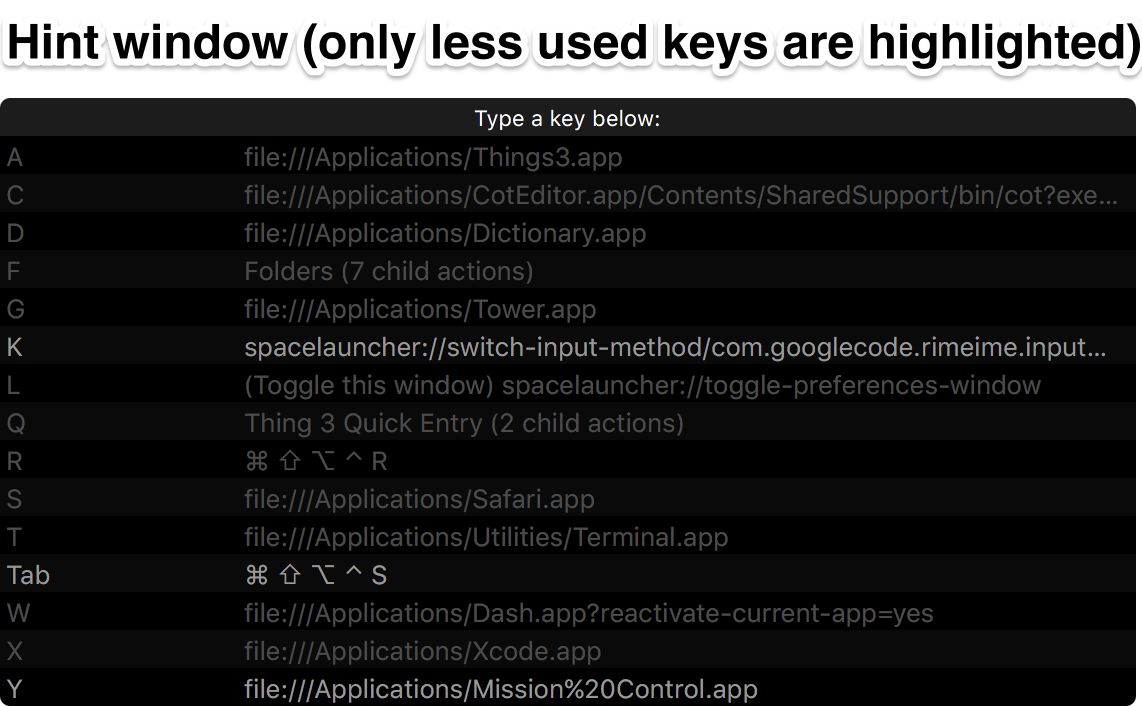Select the highlighted Tab key label
The width and height of the screenshot is (1142, 706).
(x=28, y=575)
